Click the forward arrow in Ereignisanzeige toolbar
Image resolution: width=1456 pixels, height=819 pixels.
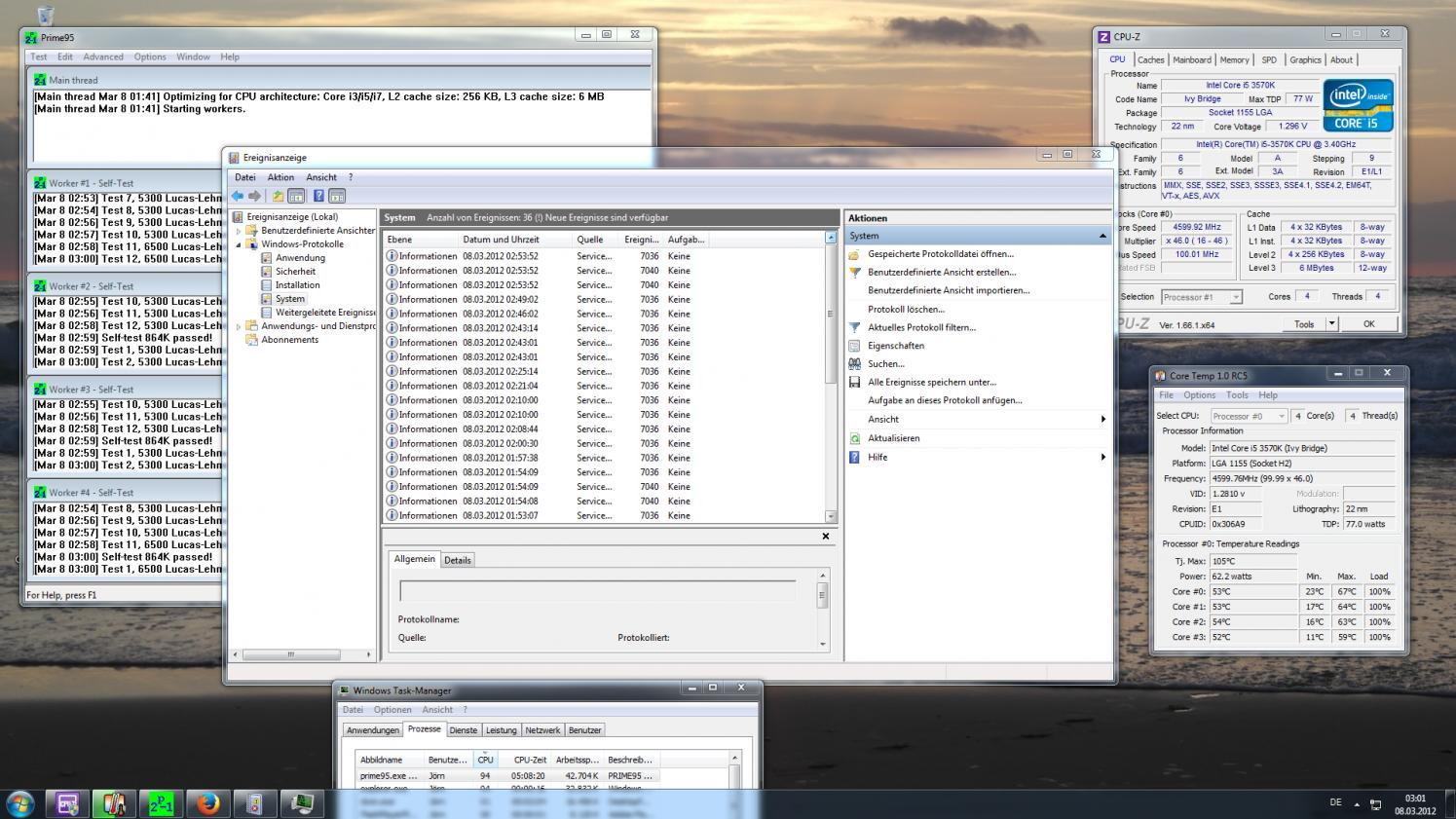click(255, 196)
